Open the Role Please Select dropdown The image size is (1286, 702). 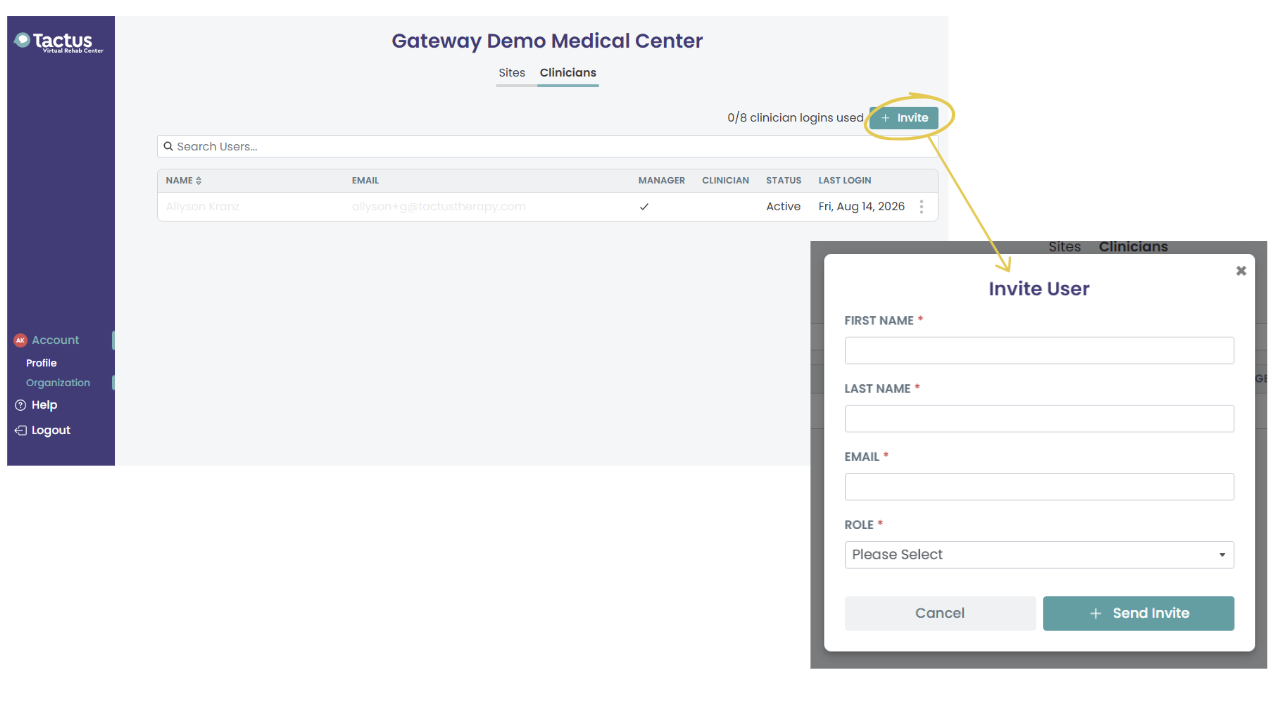point(1039,555)
